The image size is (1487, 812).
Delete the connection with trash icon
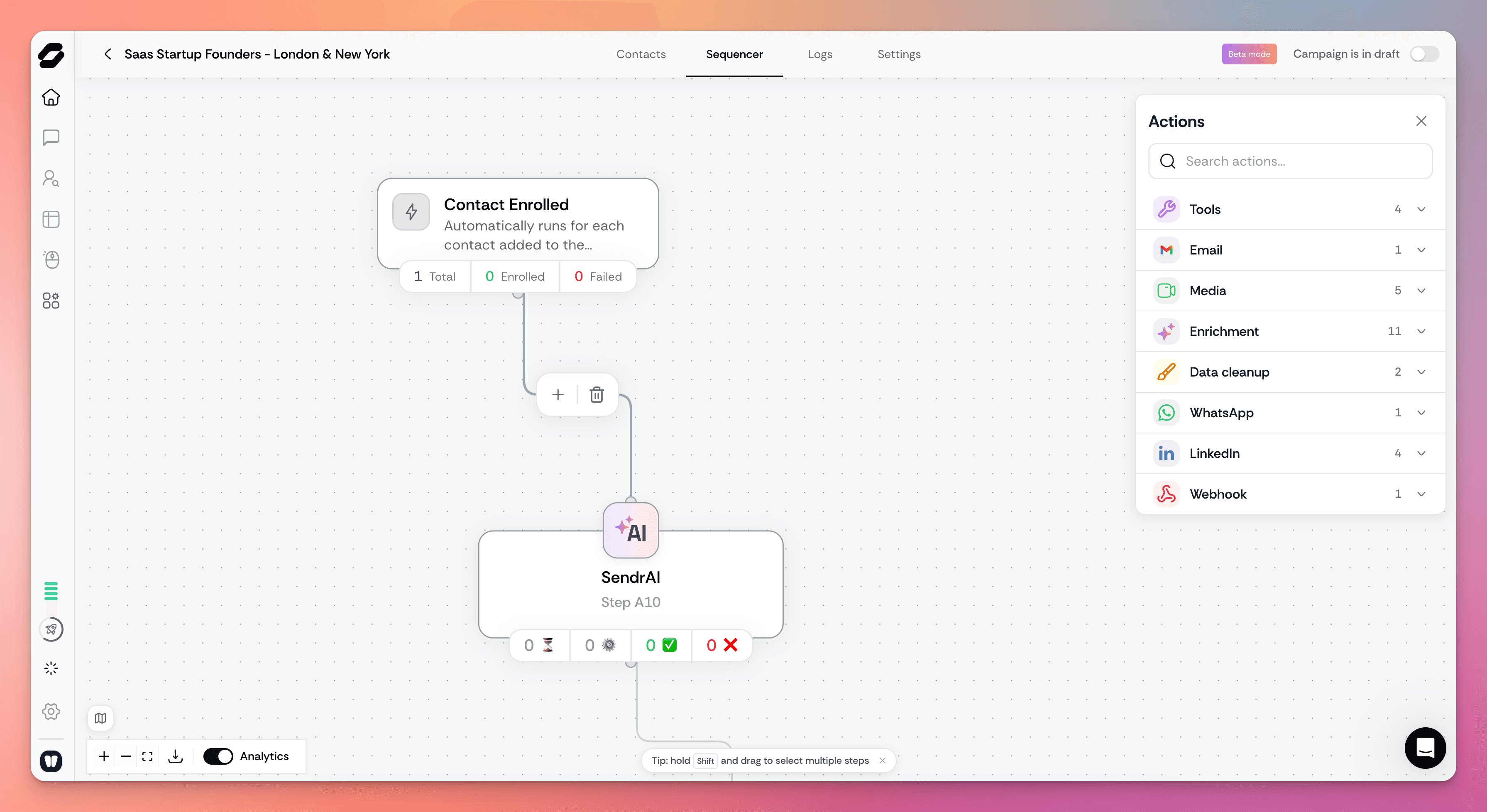click(x=597, y=395)
